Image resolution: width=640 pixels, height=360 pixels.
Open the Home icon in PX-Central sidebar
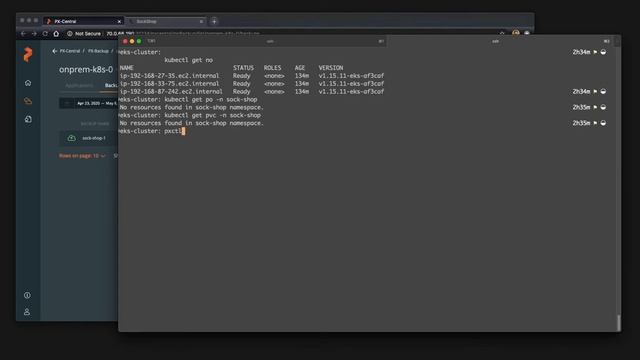point(28,83)
